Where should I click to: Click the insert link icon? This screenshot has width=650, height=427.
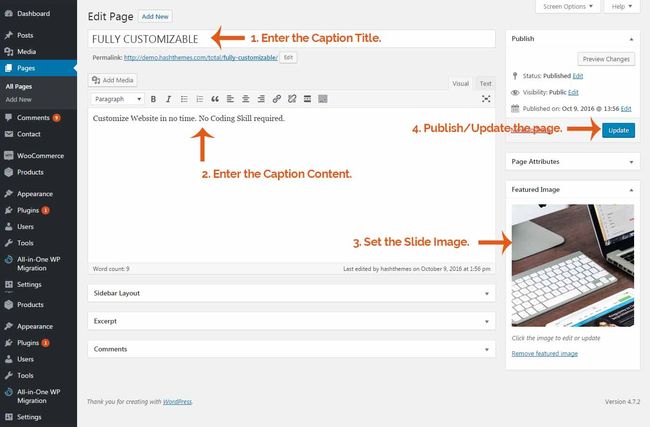click(276, 99)
